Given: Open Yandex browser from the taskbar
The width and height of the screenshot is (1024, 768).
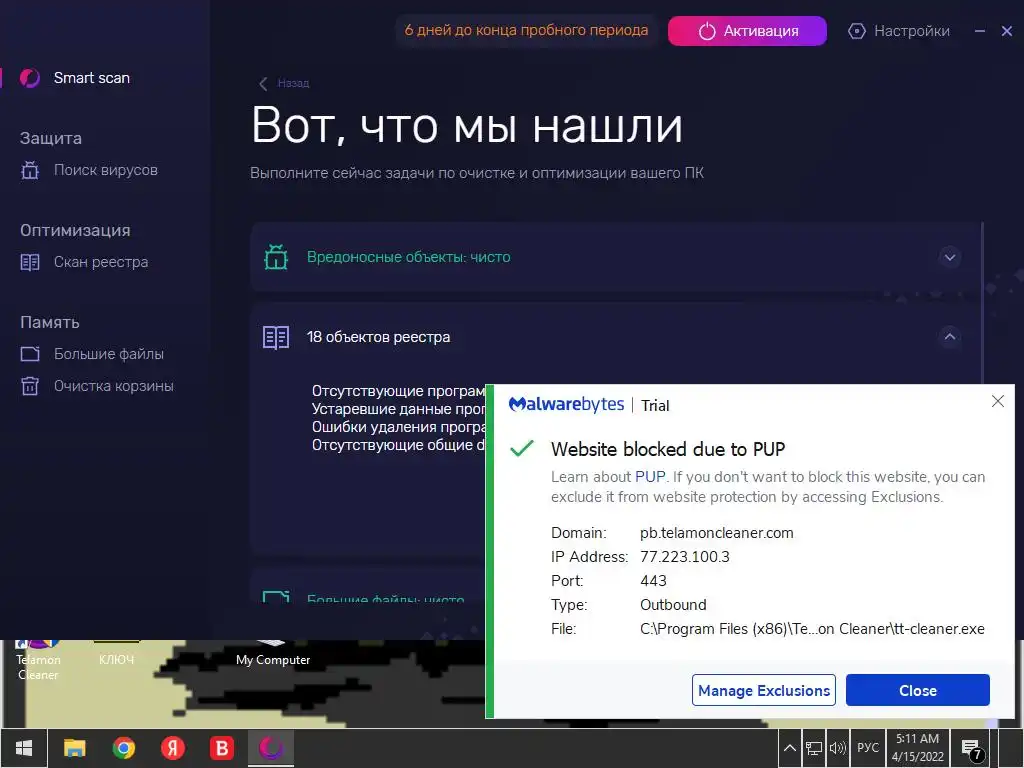Looking at the screenshot, I should 173,748.
